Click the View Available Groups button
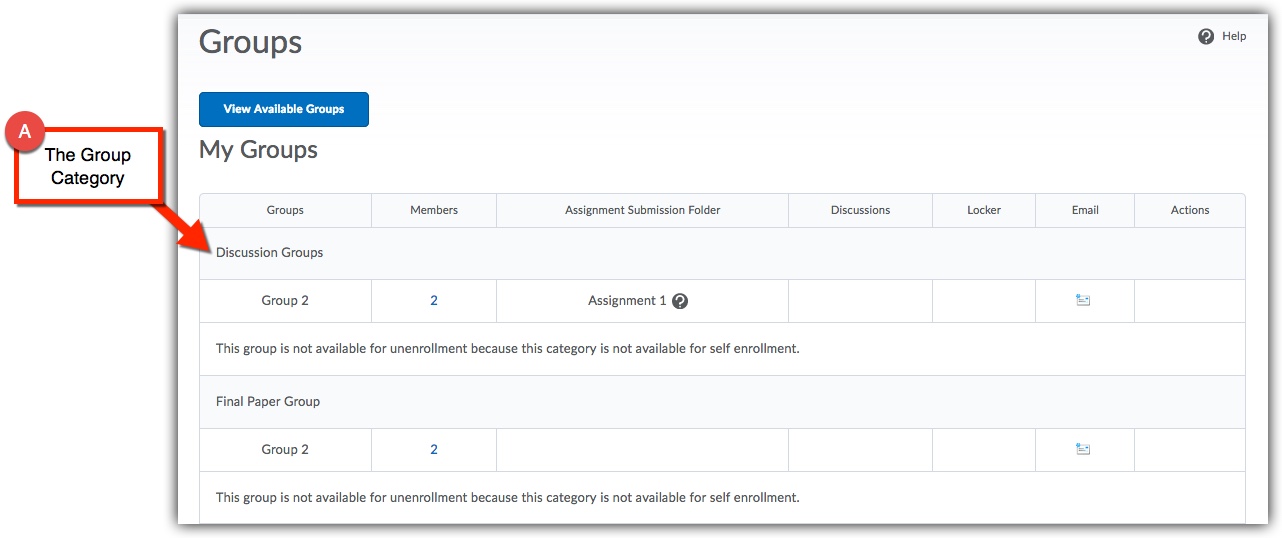This screenshot has height=538, width=1282. click(x=284, y=109)
